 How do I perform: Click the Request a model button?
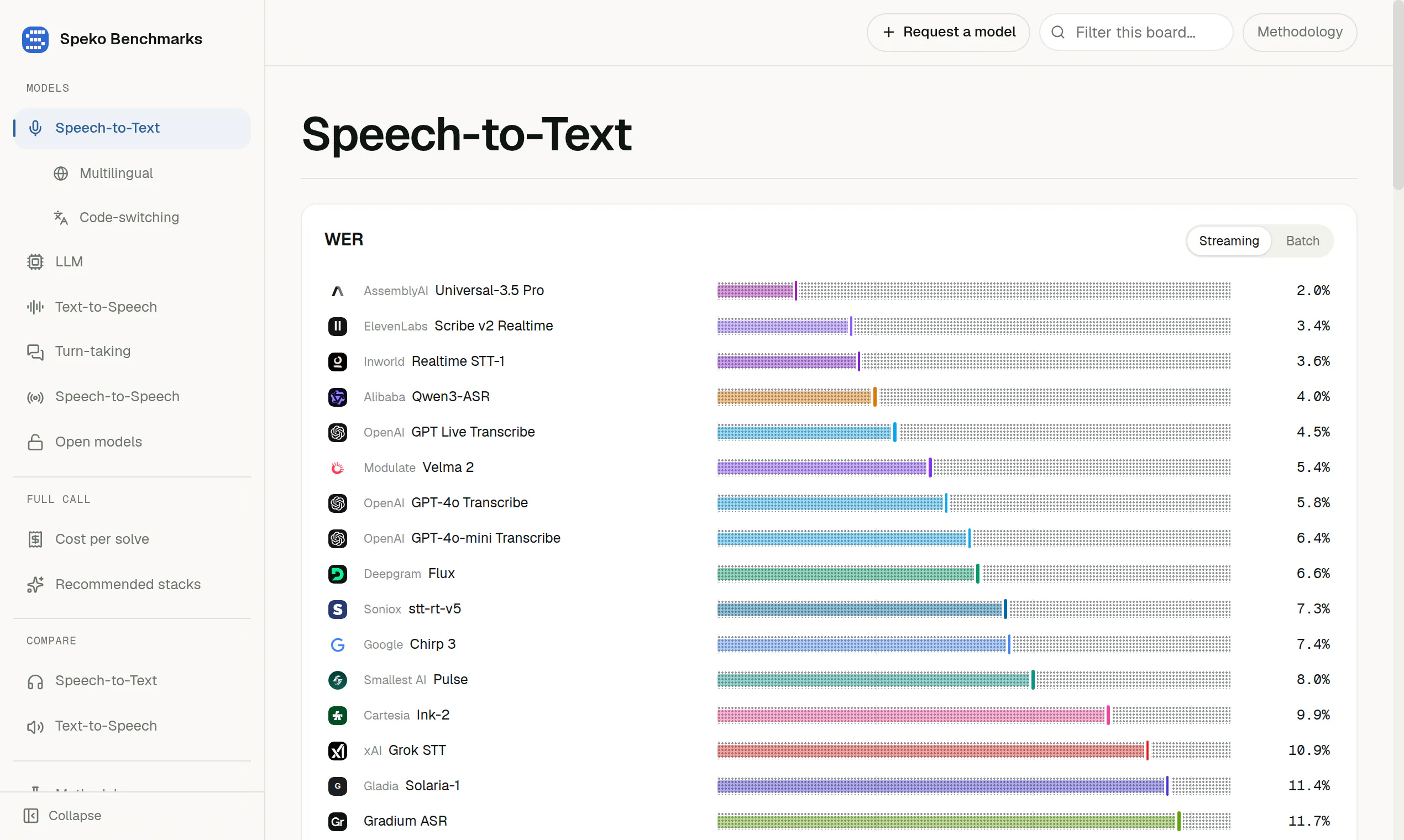tap(949, 32)
